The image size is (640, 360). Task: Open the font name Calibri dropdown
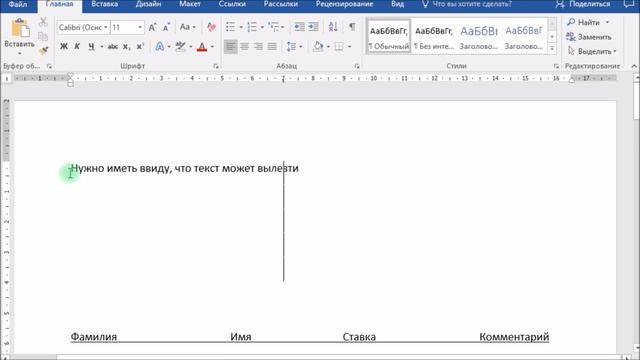(x=106, y=27)
